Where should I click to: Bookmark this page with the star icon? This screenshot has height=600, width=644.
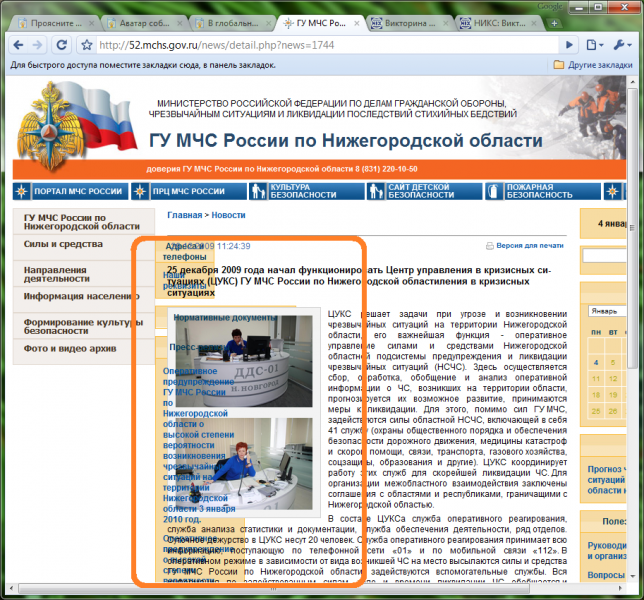87,45
